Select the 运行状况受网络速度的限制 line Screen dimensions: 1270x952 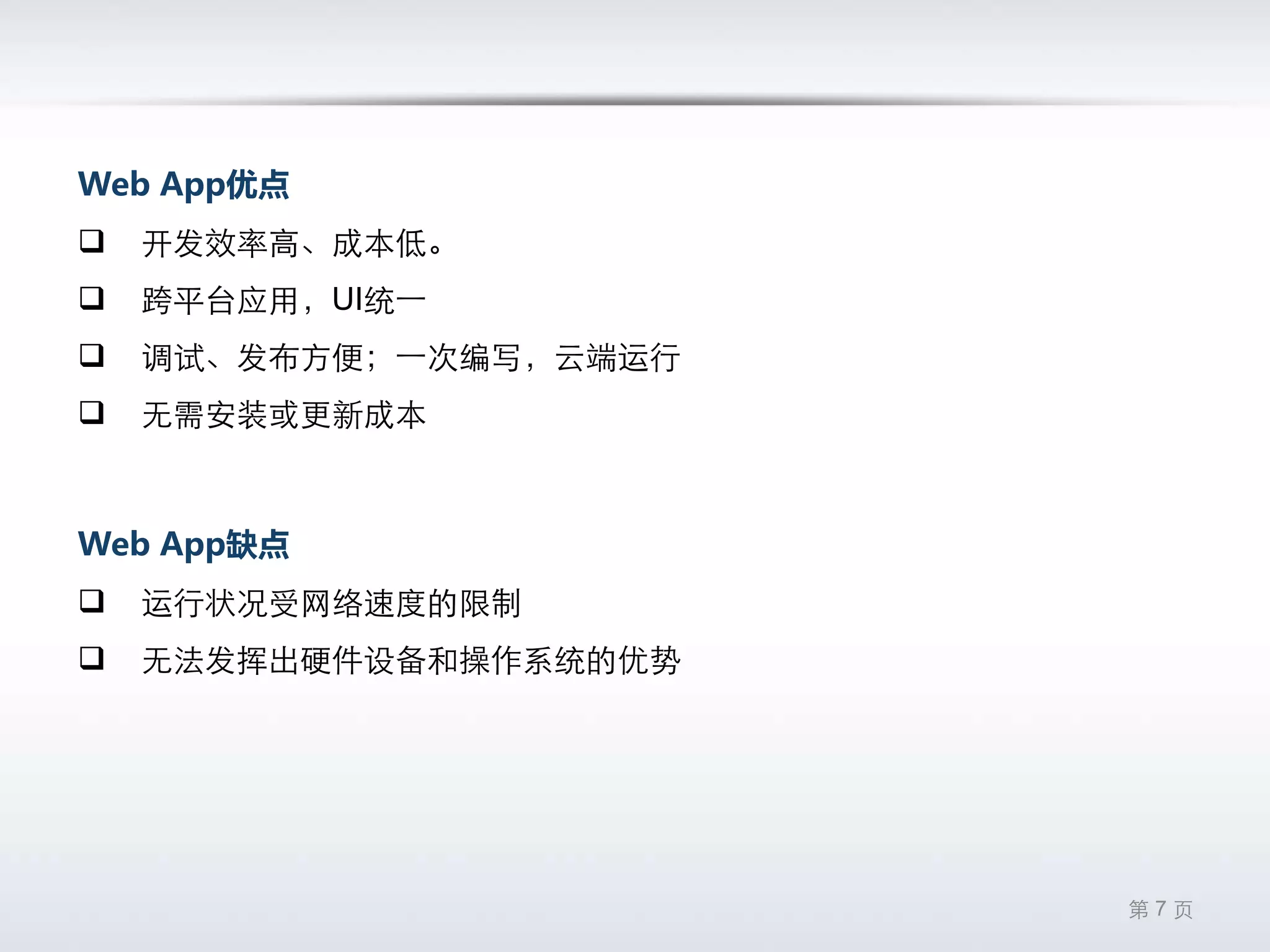(x=331, y=604)
